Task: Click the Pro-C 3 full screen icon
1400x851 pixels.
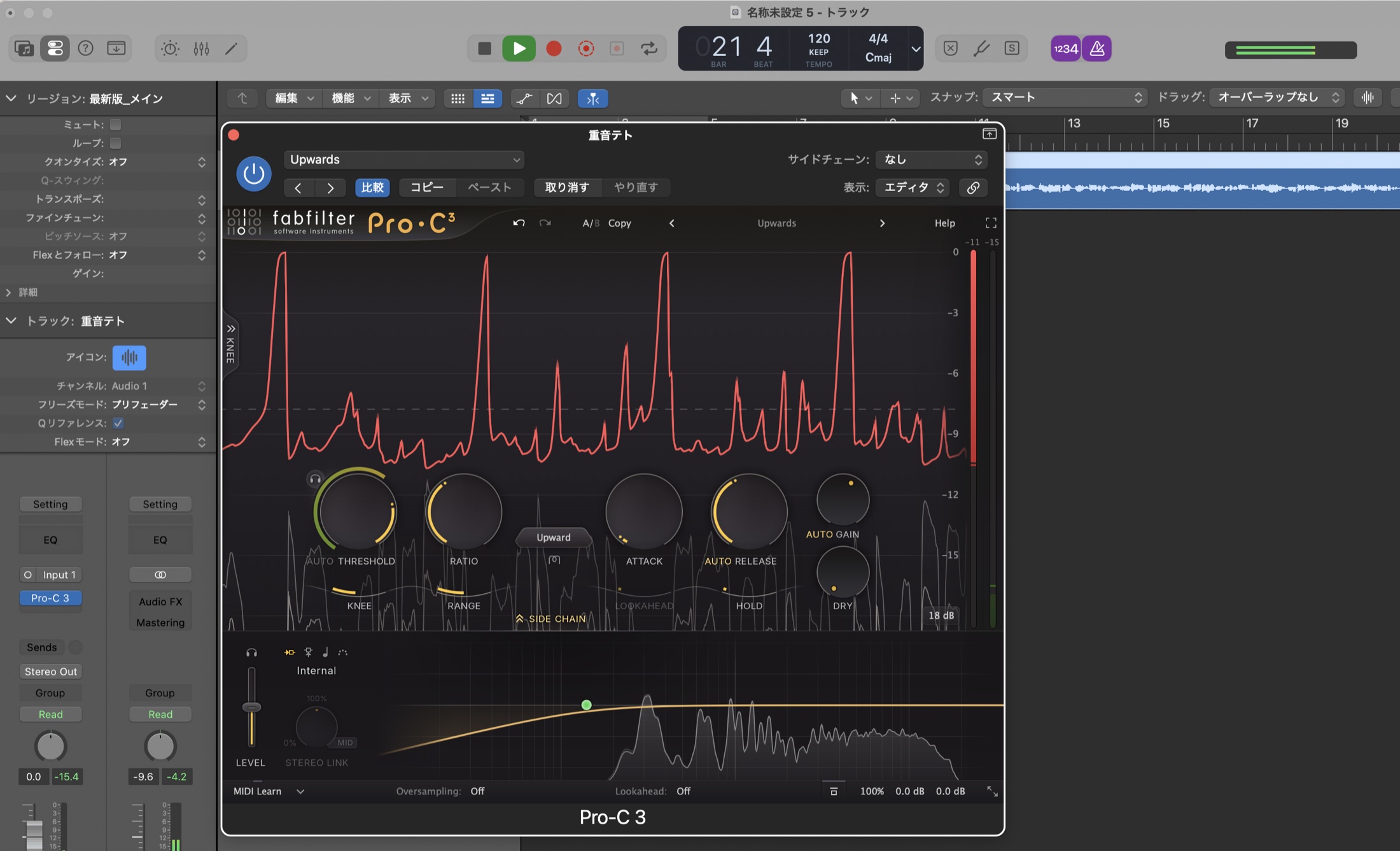Action: pyautogui.click(x=991, y=223)
